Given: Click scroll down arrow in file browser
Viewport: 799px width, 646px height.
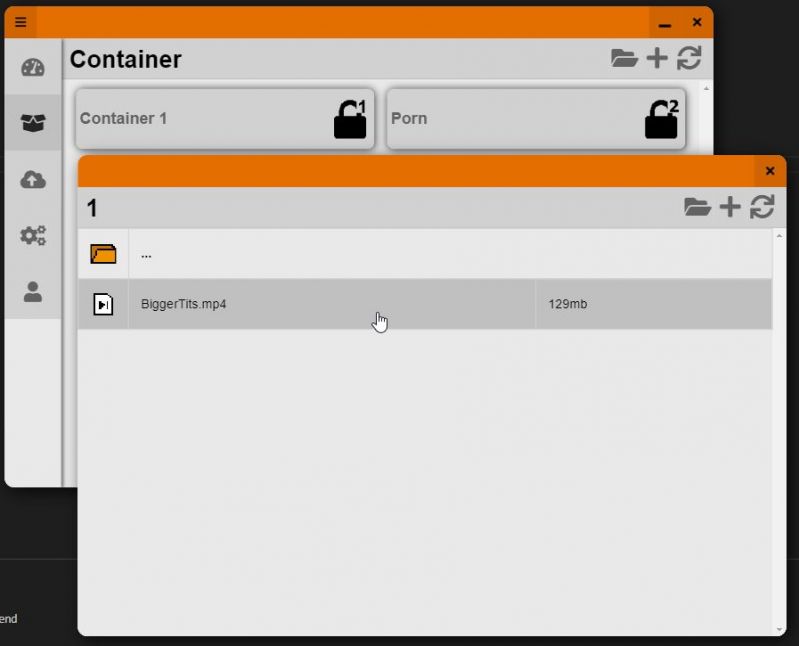Looking at the screenshot, I should click(x=779, y=630).
